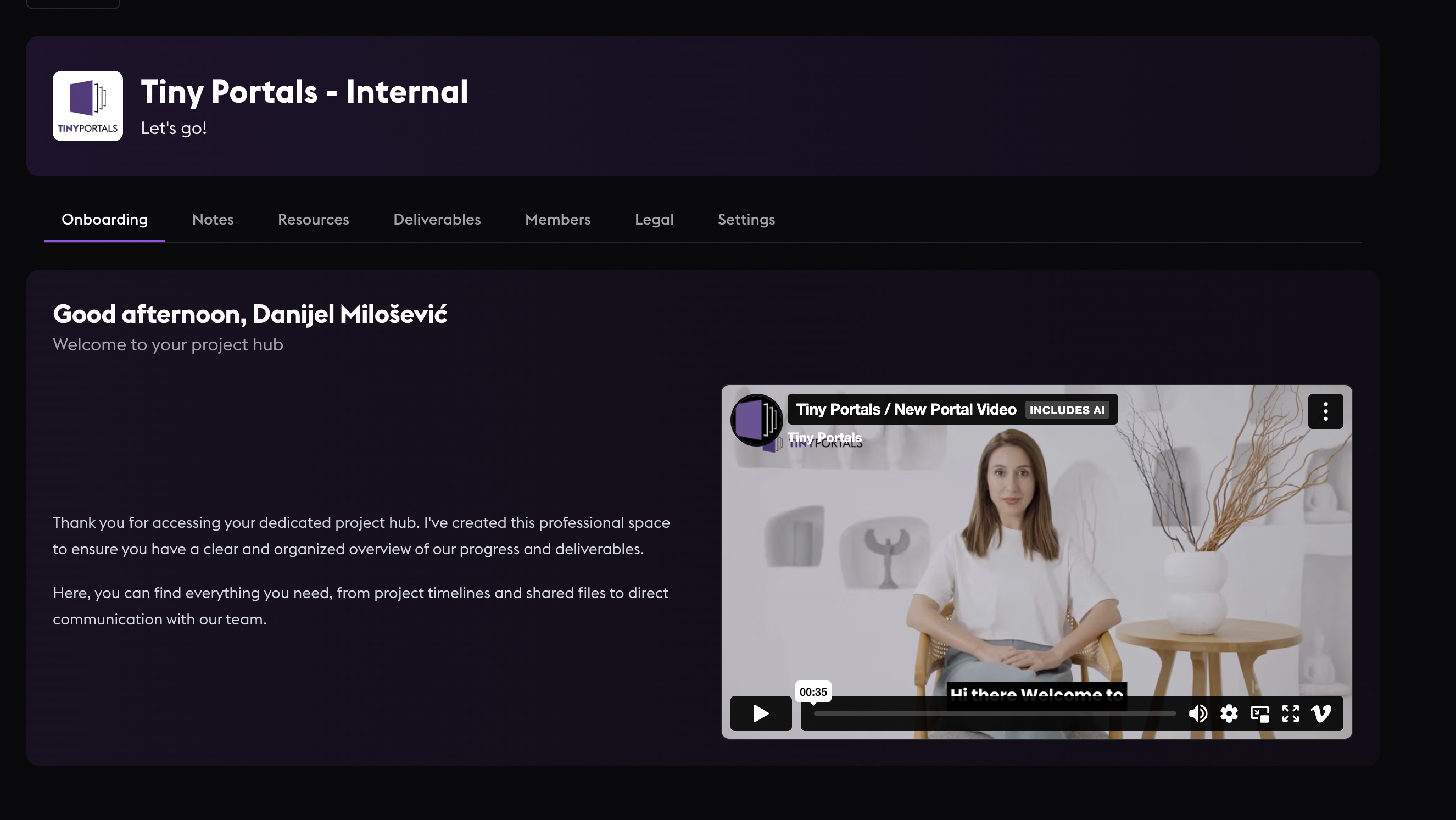
Task: Click the 00:35 timestamp bubble
Action: coord(813,691)
